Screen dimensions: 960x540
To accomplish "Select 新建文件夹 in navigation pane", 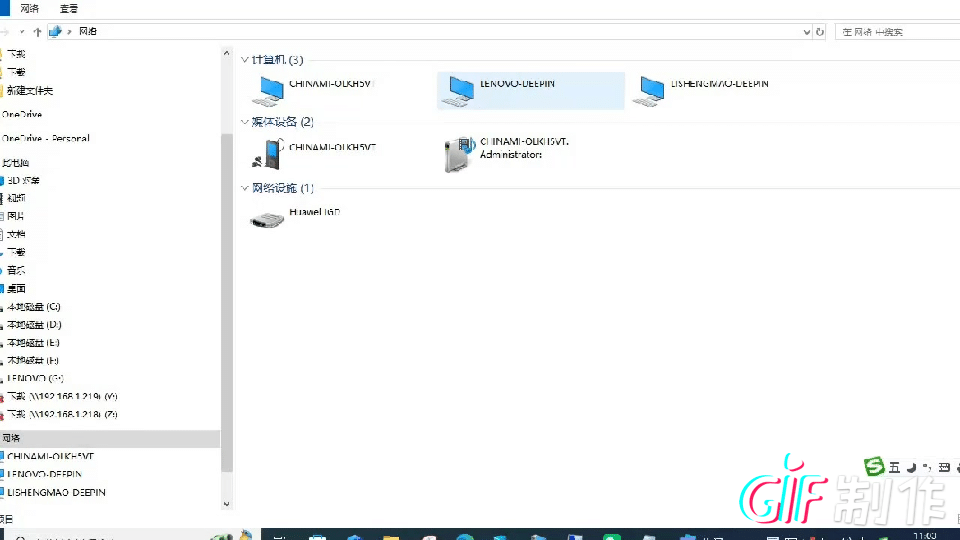I will (x=29, y=91).
